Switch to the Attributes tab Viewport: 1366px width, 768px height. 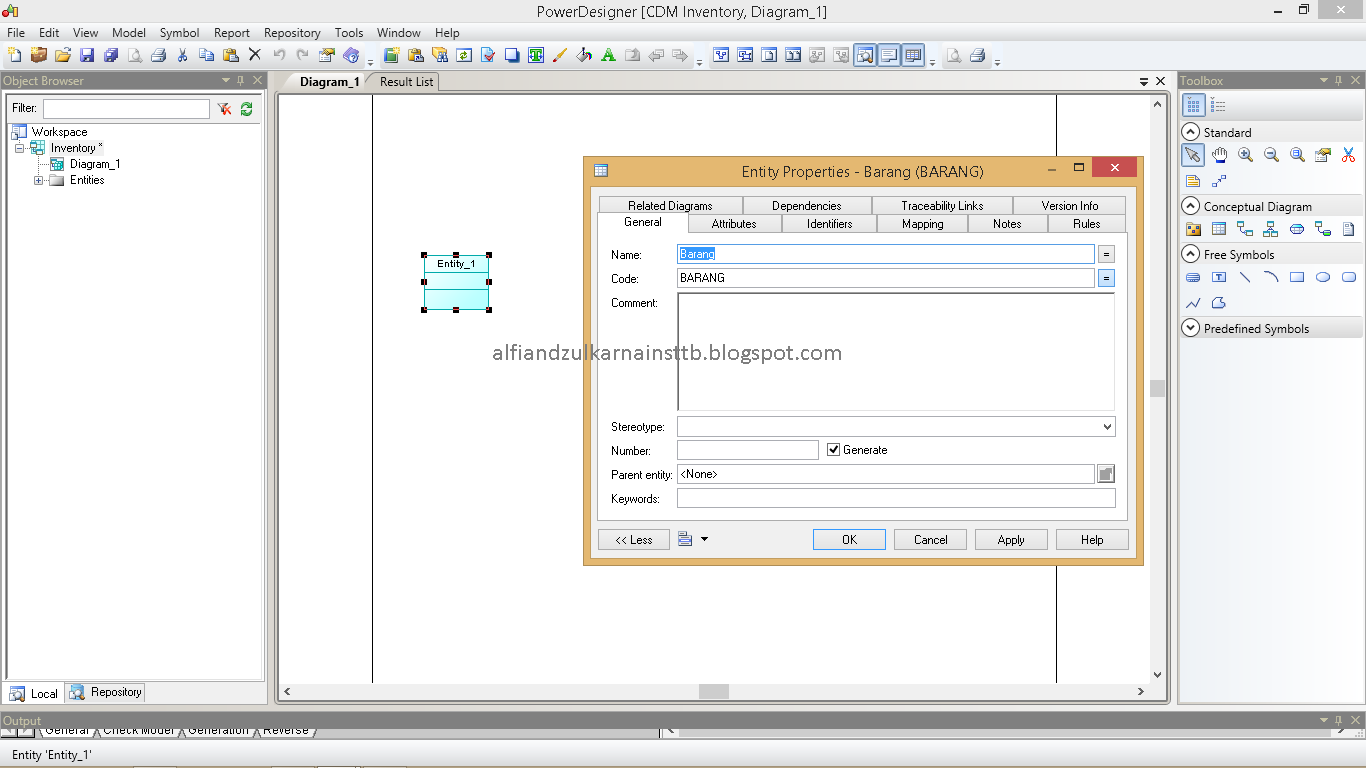tap(735, 223)
